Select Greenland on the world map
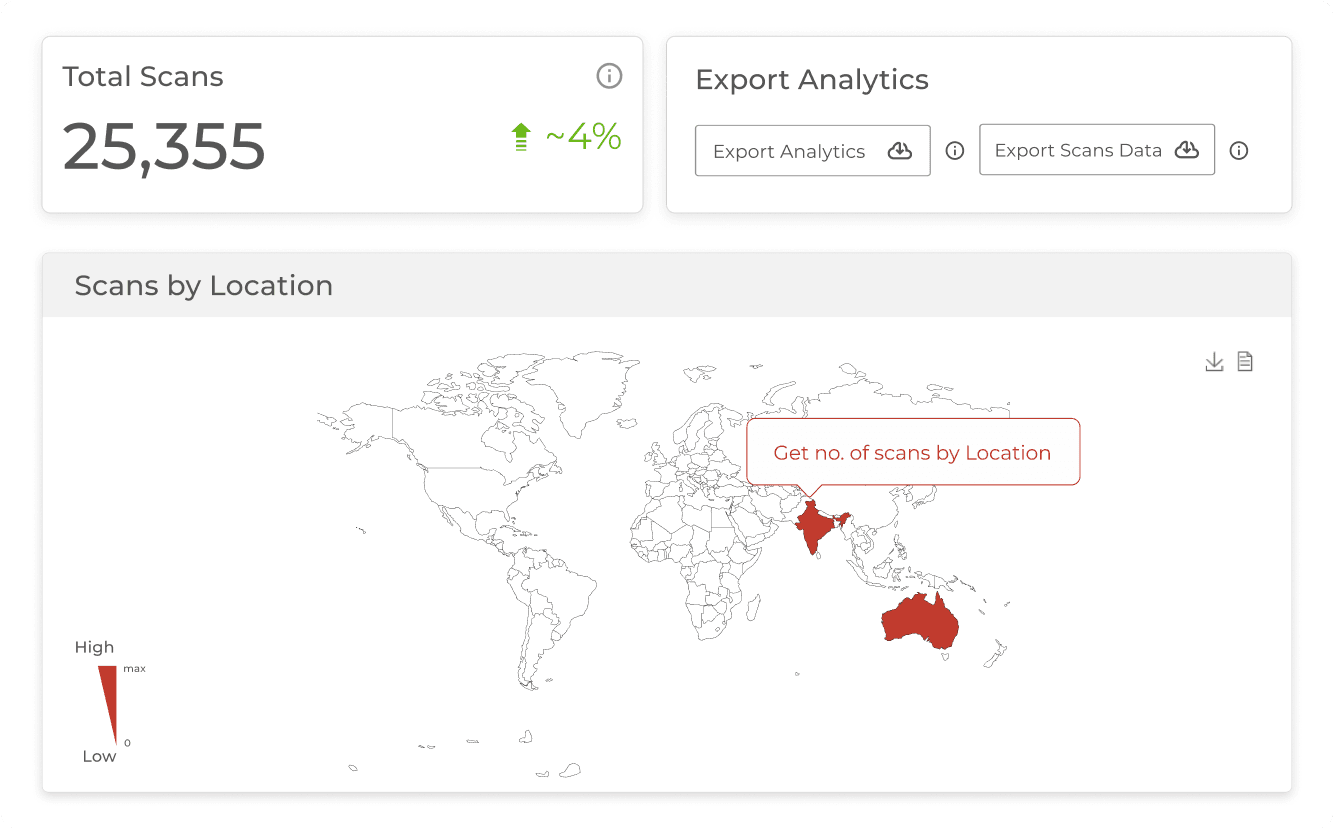 click(585, 388)
